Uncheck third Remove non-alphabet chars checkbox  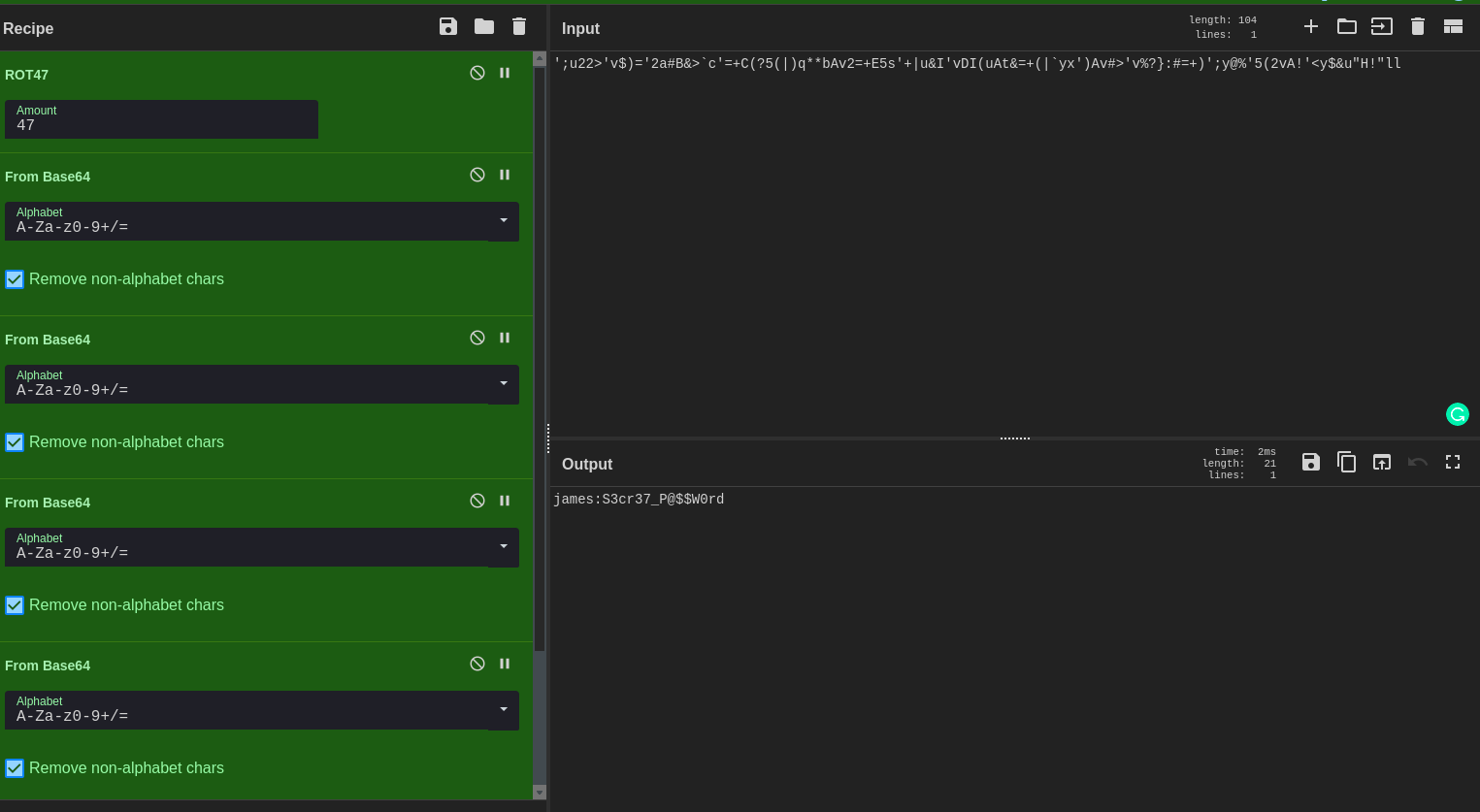15,605
